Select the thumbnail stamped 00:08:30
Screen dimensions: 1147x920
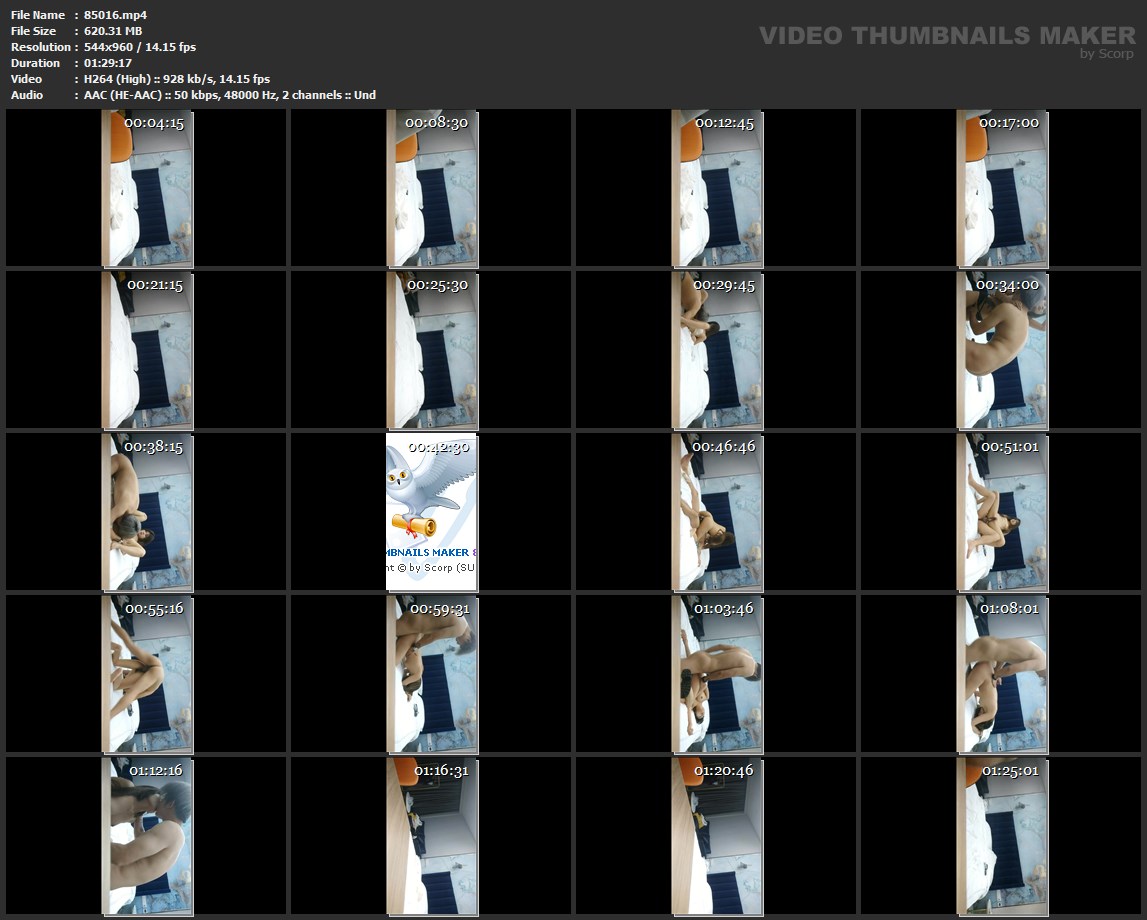(432, 190)
